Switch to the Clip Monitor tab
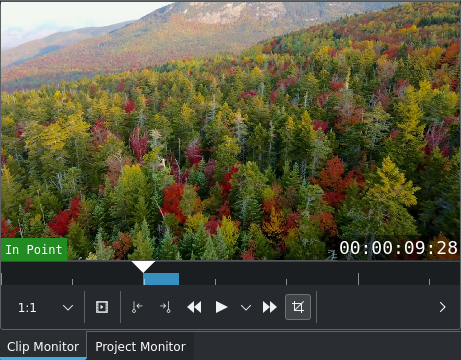The image size is (461, 360). [x=43, y=347]
